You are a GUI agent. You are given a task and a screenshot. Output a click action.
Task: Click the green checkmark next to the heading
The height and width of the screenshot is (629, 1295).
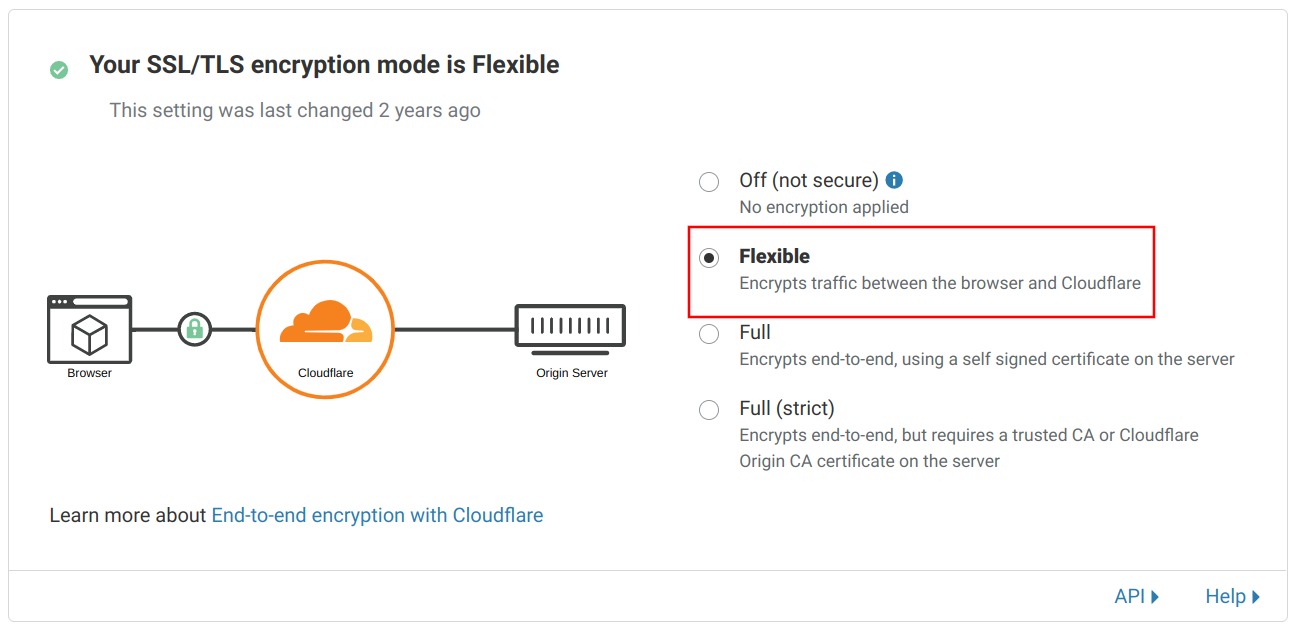pyautogui.click(x=58, y=70)
